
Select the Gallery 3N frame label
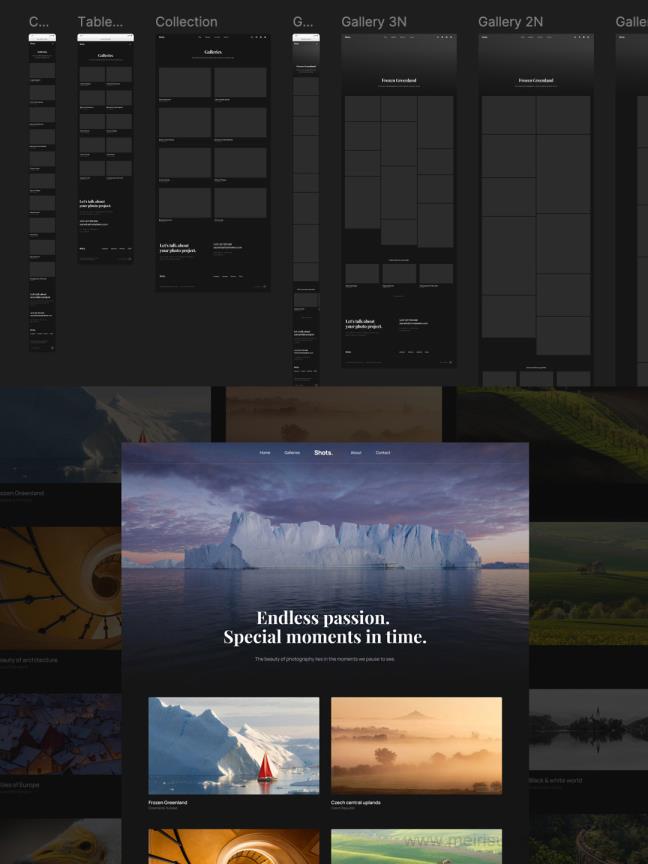click(x=374, y=22)
